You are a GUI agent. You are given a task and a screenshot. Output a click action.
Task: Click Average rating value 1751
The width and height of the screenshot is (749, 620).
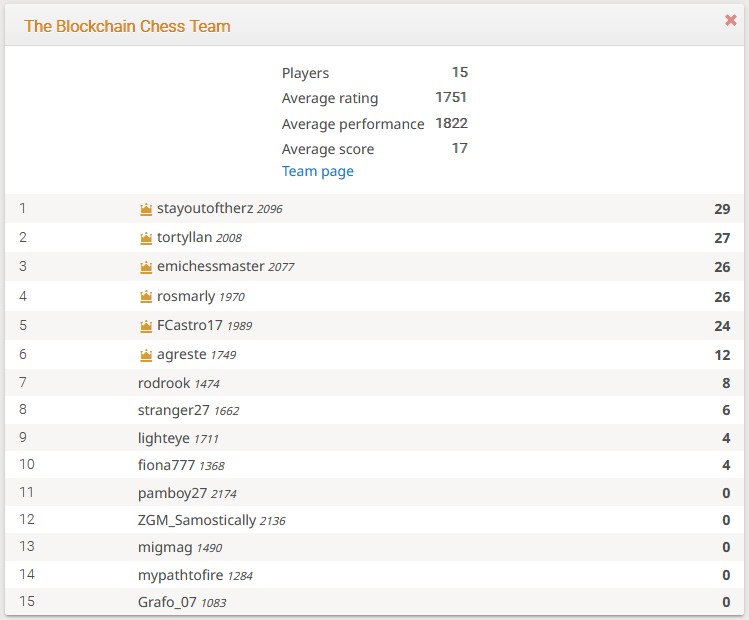point(451,97)
